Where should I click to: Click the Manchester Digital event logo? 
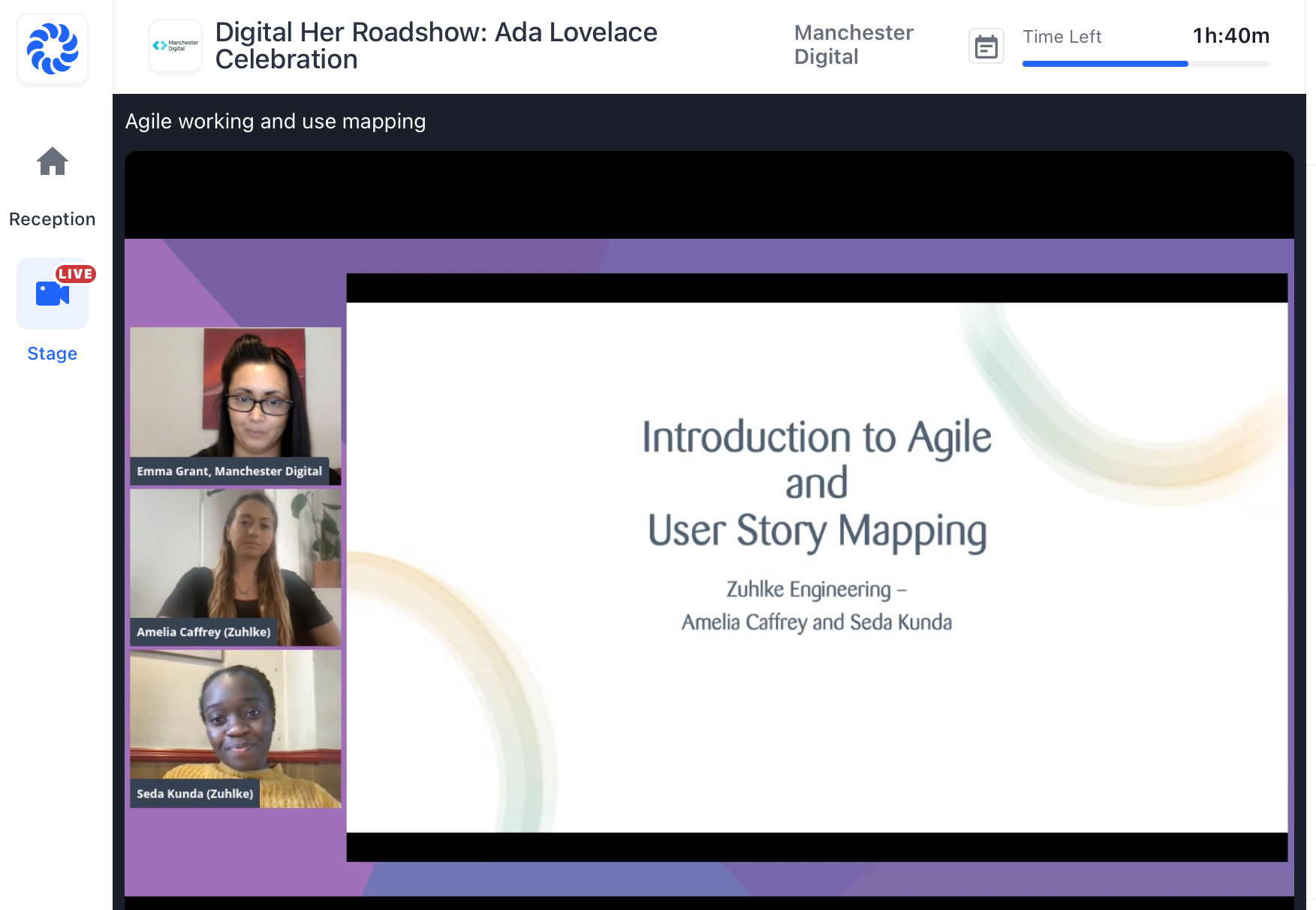pos(176,46)
